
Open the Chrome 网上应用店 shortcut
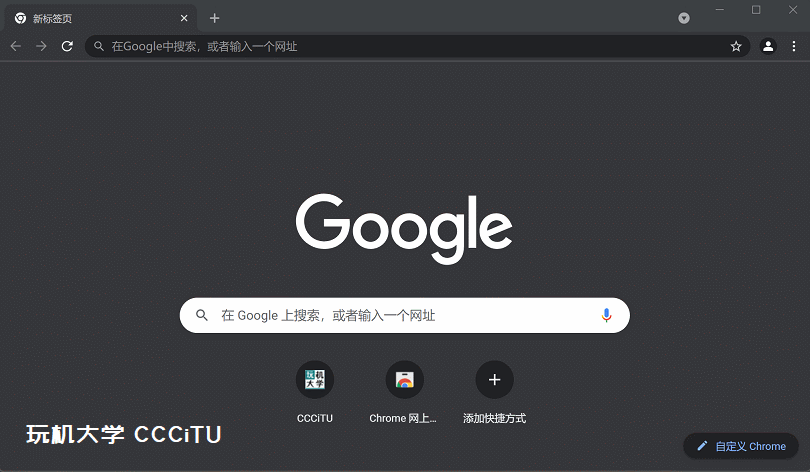(x=404, y=380)
